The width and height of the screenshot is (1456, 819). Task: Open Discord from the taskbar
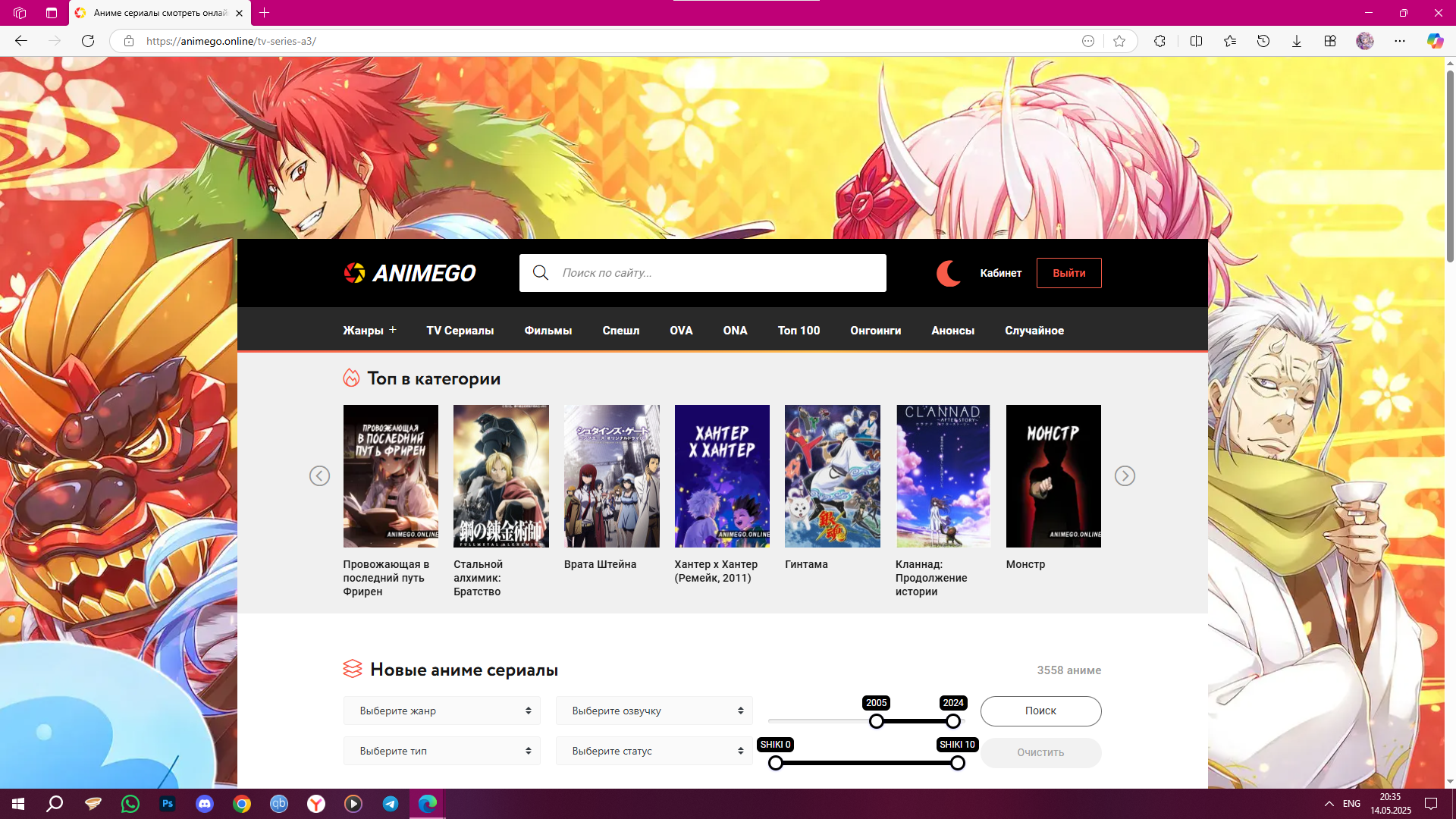205,804
